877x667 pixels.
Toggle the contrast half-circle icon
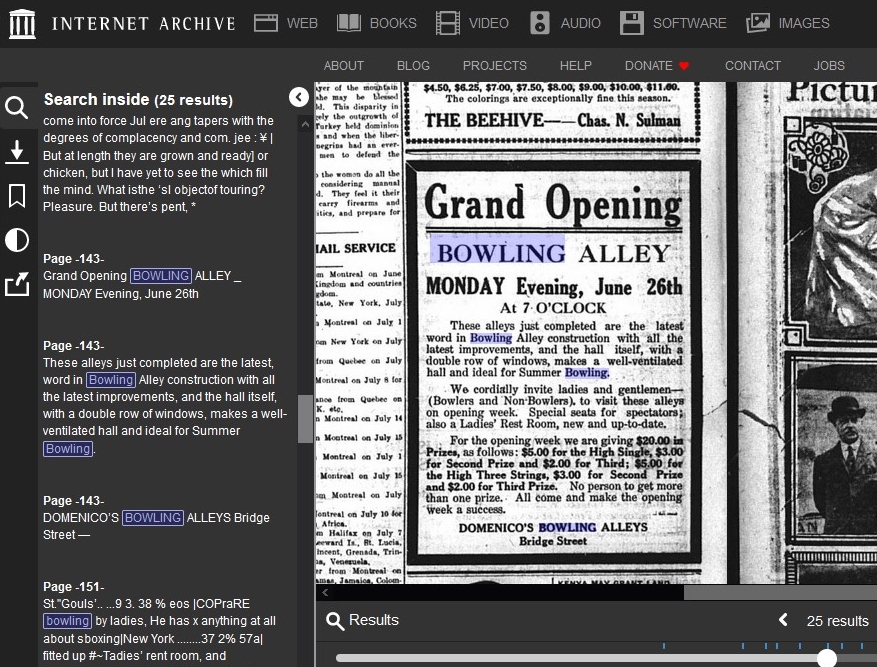point(17,240)
